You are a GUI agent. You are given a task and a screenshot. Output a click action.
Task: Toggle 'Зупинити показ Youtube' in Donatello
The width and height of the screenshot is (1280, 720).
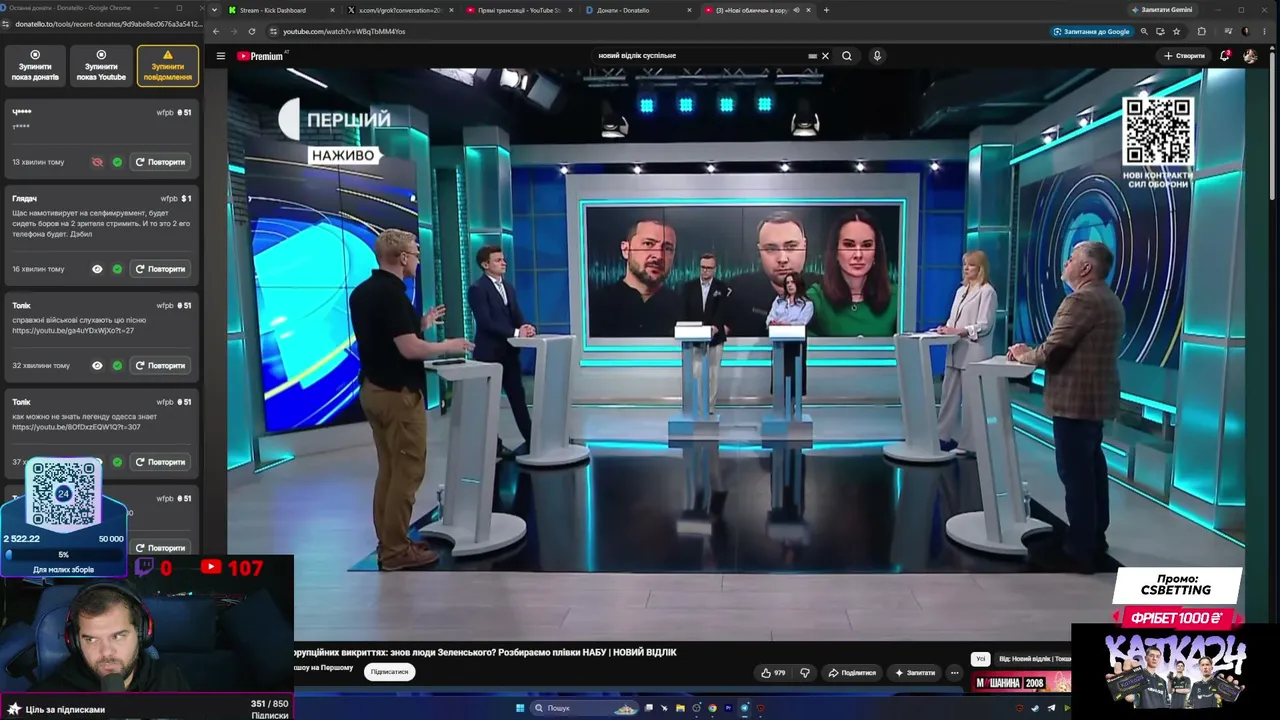click(101, 66)
